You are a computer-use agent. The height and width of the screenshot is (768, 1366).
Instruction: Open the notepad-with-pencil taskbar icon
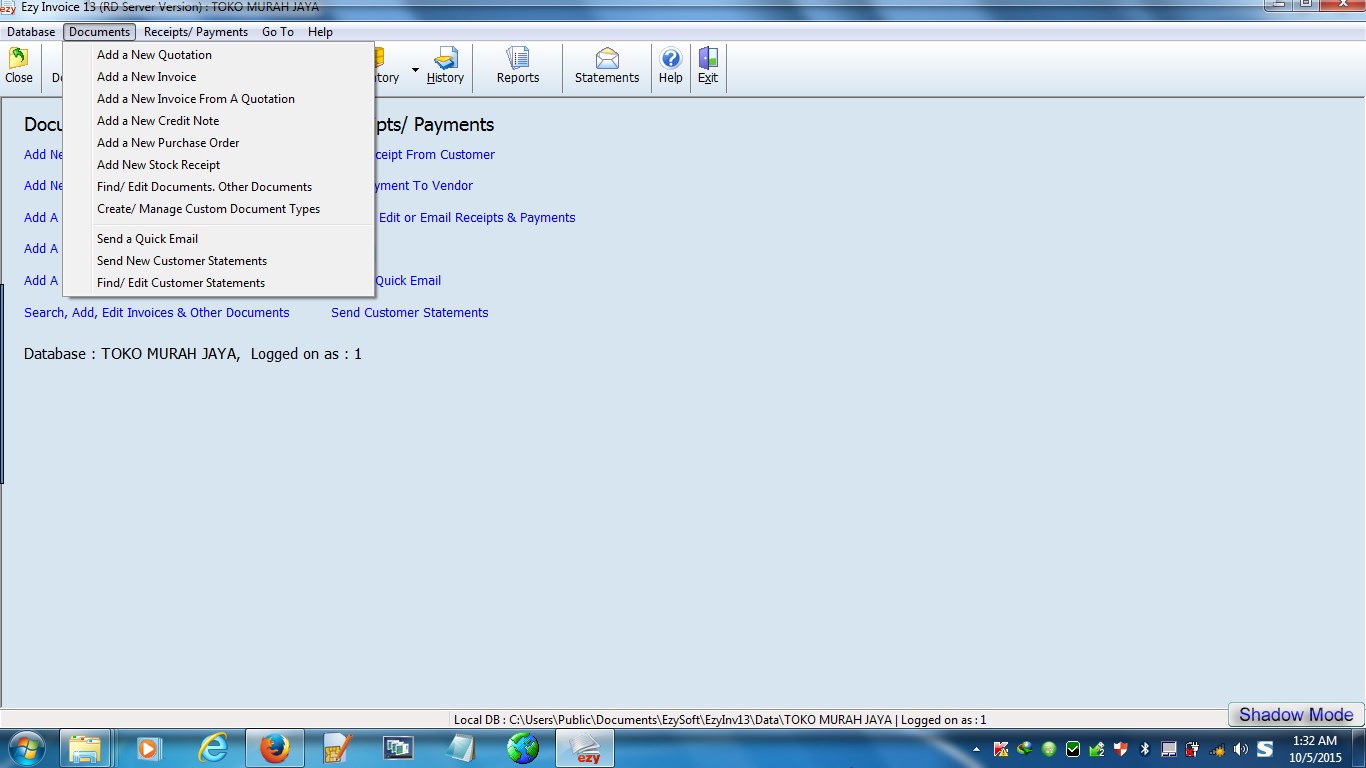338,748
